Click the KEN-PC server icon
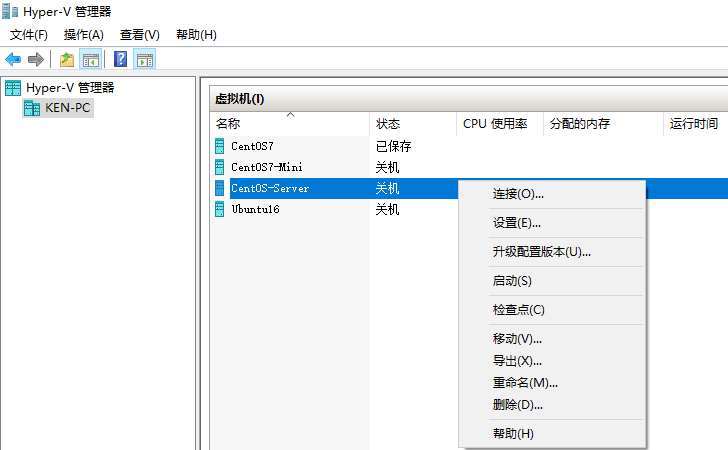728x450 pixels. (x=32, y=108)
